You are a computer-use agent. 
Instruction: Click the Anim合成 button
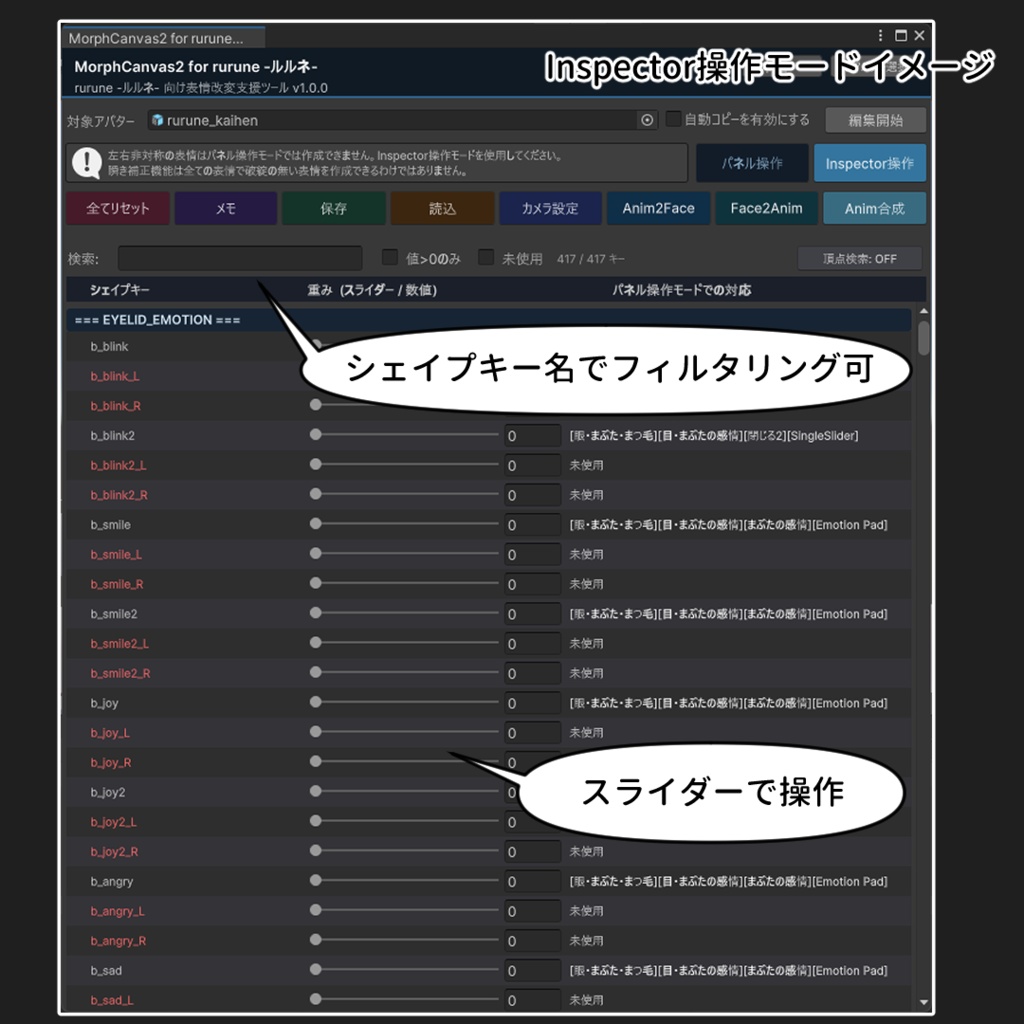point(874,208)
